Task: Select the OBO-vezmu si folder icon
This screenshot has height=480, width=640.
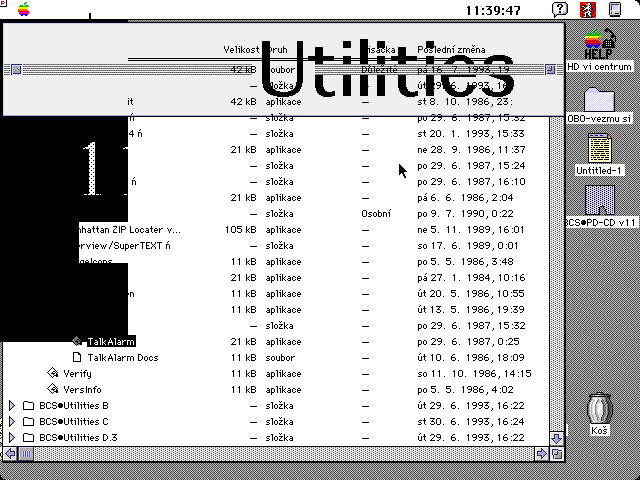Action: 600,100
